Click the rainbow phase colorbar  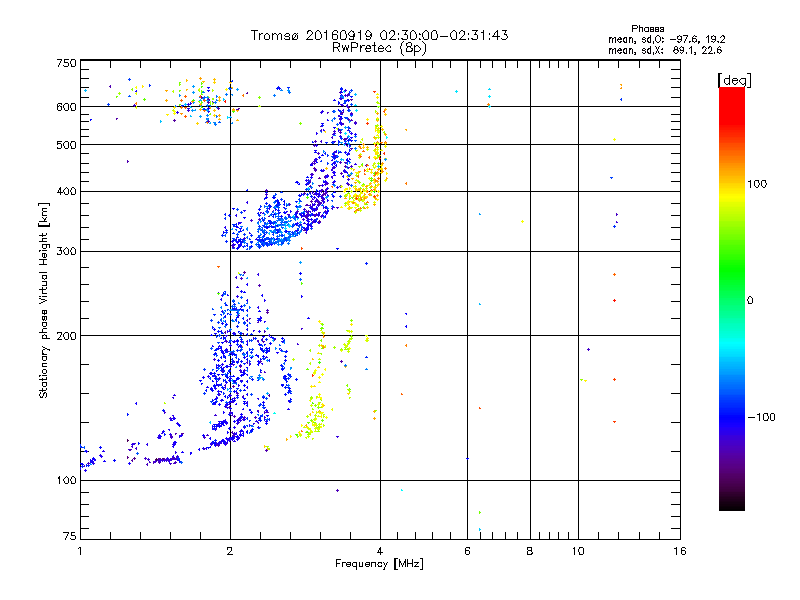(732, 298)
